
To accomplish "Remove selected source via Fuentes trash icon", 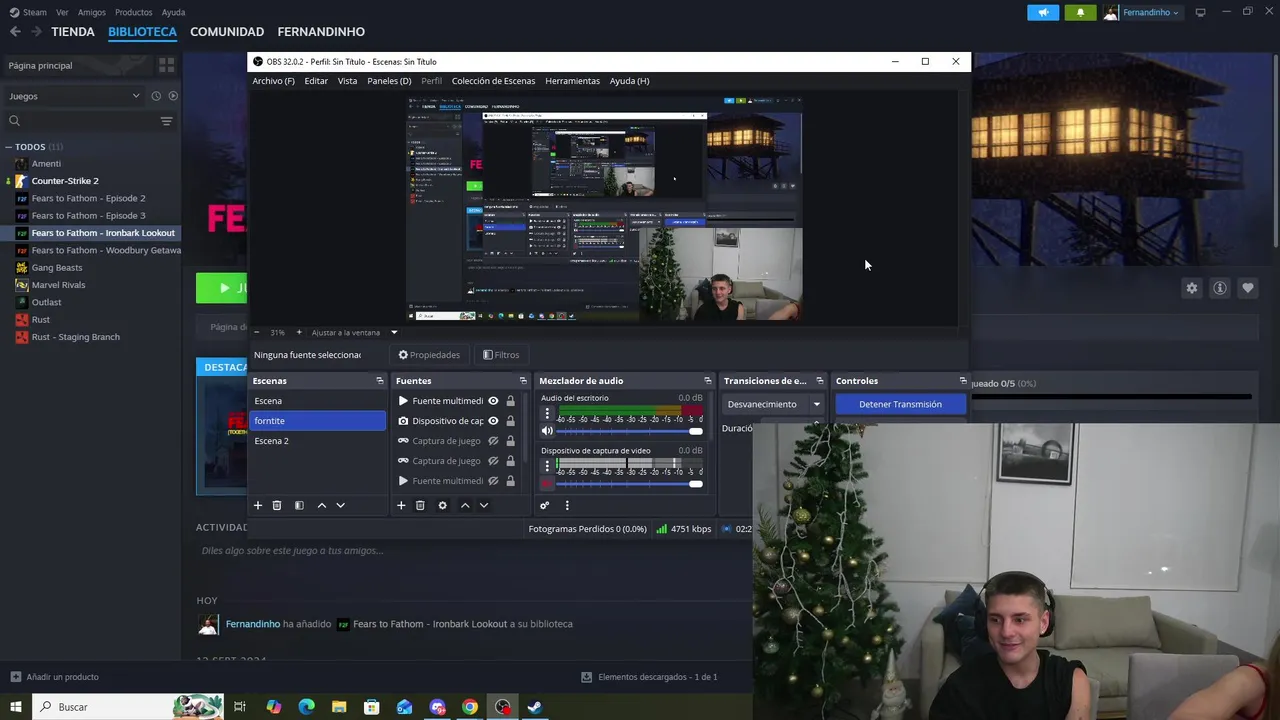I will tap(420, 505).
